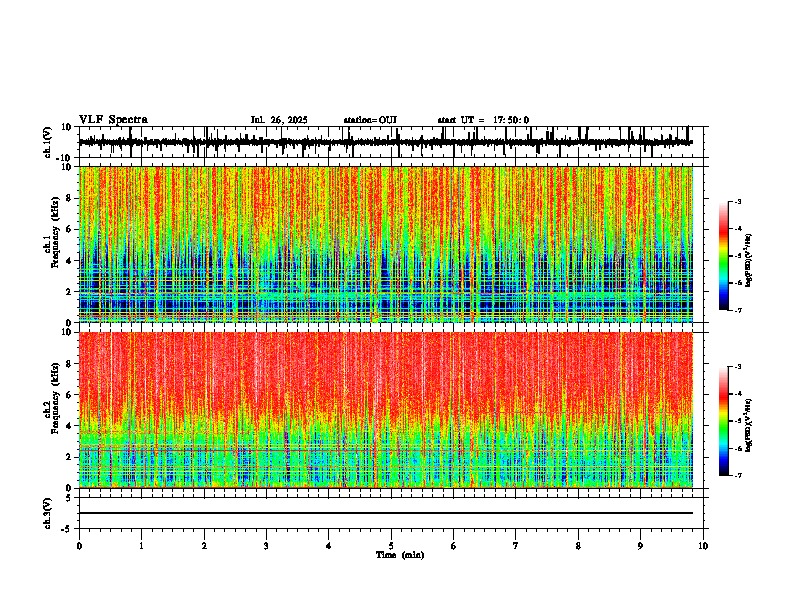Click time-axis tick label "4"
This screenshot has width=792, height=612.
pyautogui.click(x=329, y=546)
